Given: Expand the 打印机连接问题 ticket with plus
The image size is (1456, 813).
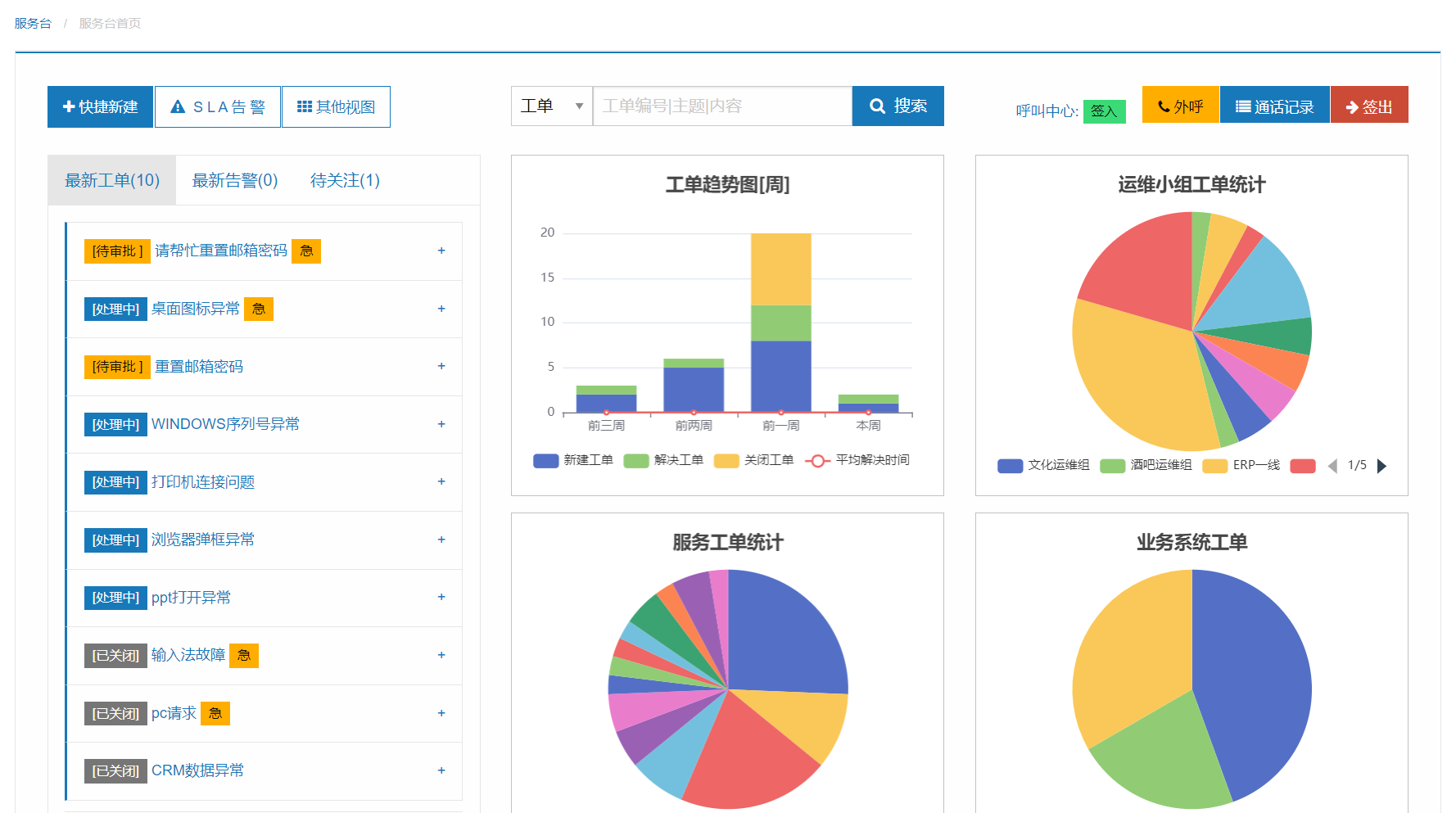Looking at the screenshot, I should 441,482.
